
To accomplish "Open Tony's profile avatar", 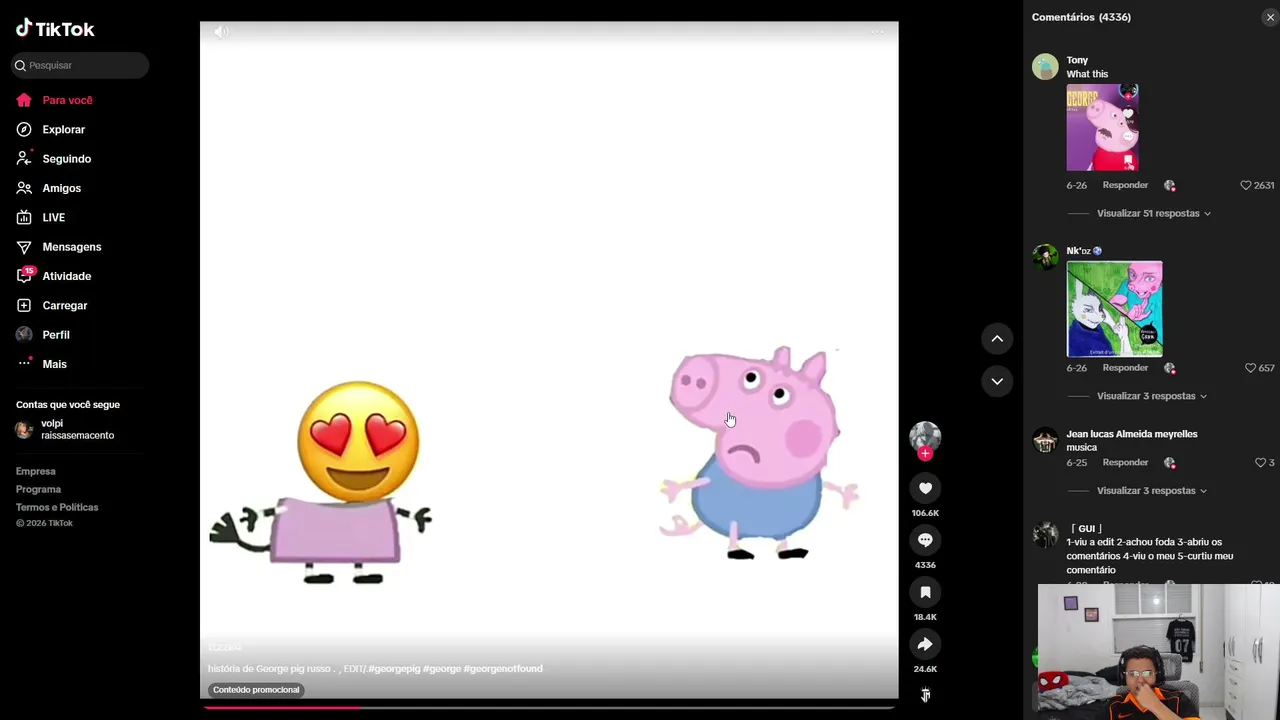I will point(1045,67).
